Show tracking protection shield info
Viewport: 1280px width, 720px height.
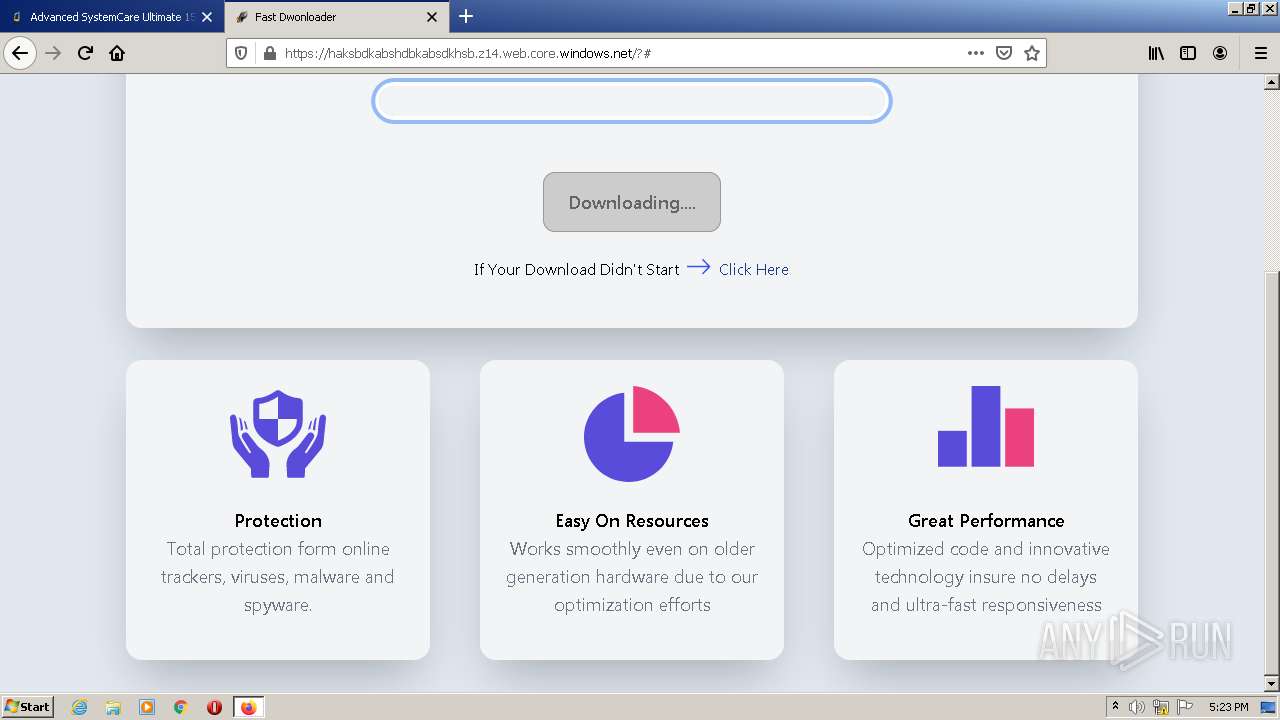(x=241, y=53)
